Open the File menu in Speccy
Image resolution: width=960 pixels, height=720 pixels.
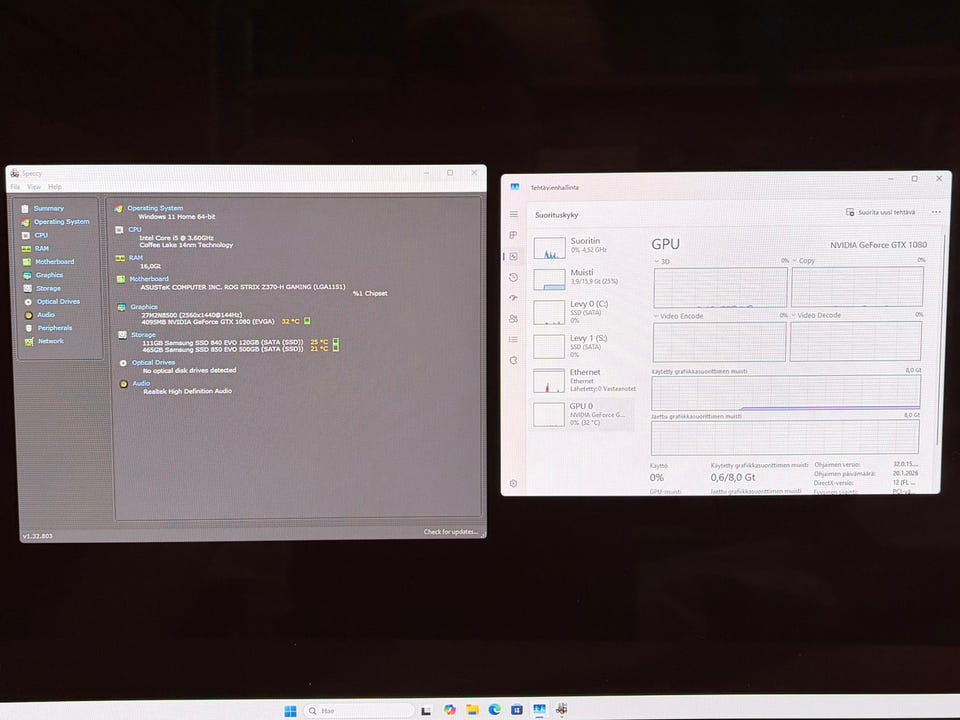pos(15,187)
